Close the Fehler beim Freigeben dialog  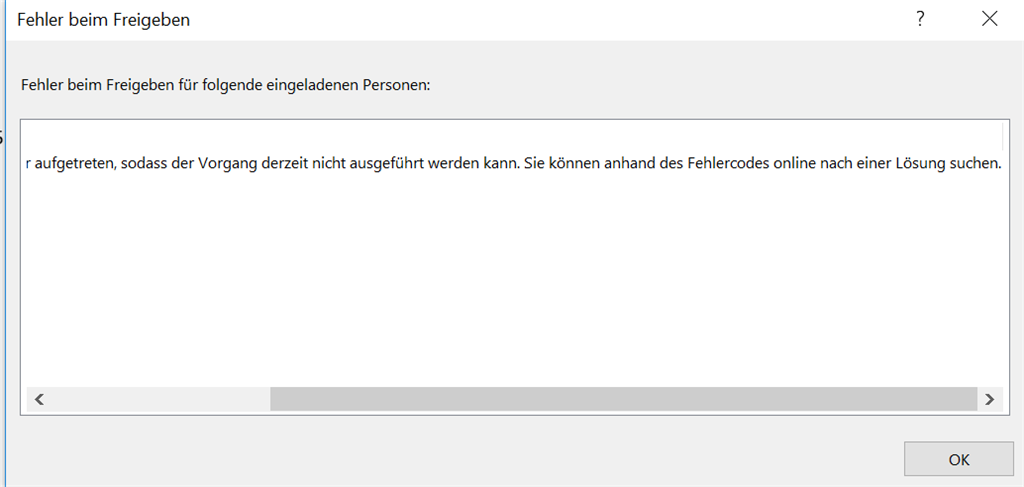[989, 20]
